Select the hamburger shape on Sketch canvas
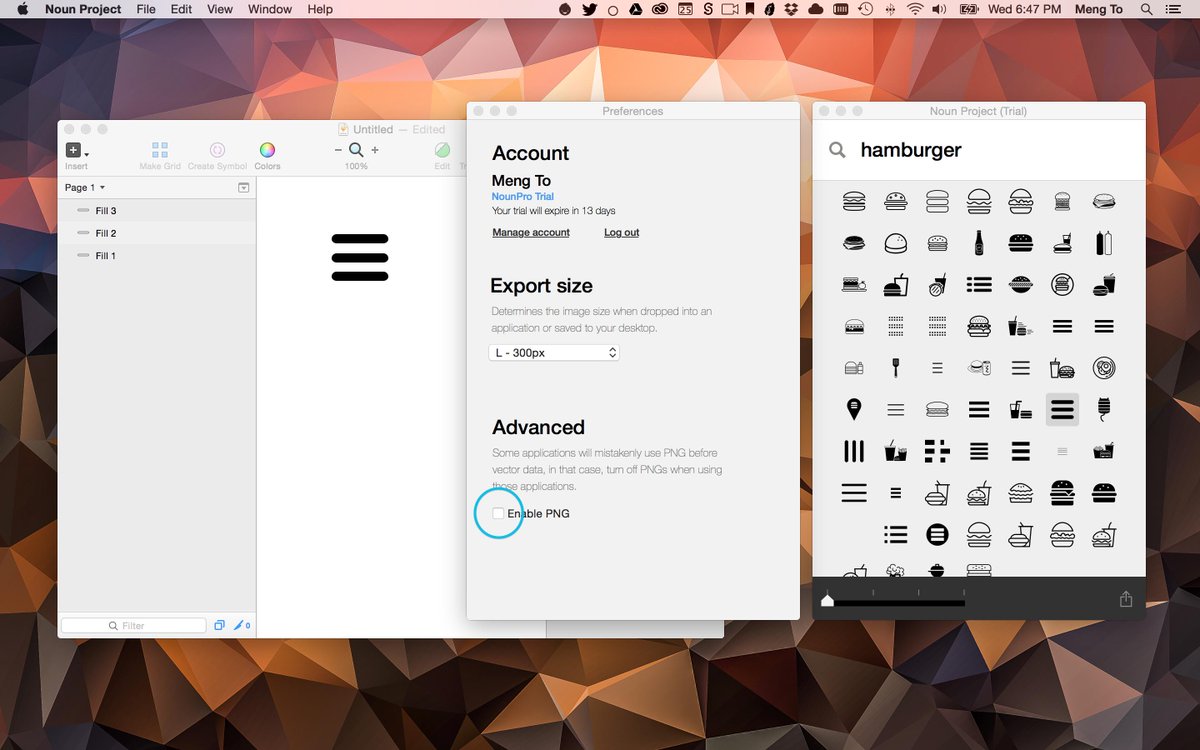 coord(360,257)
